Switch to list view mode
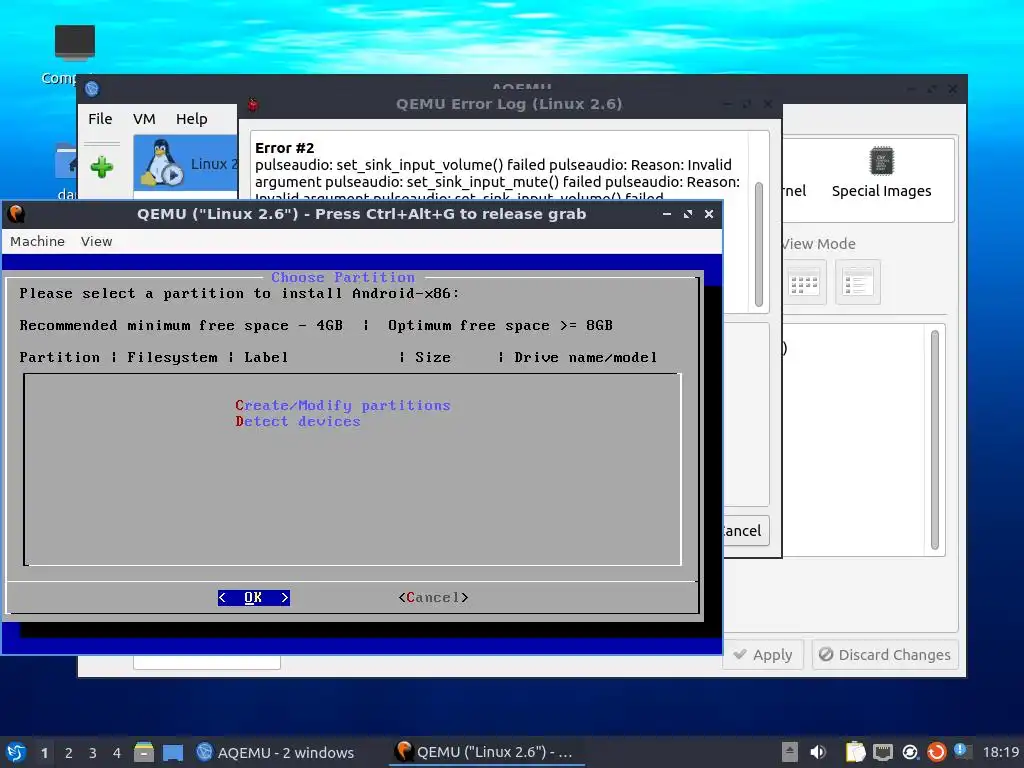 pyautogui.click(x=857, y=283)
